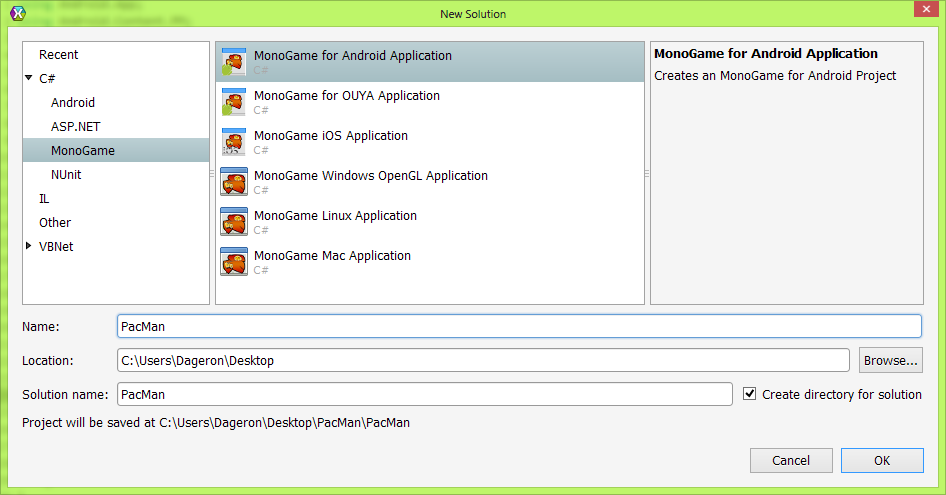Choose MonoGame Mac Application template text
946x495 pixels.
332,255
